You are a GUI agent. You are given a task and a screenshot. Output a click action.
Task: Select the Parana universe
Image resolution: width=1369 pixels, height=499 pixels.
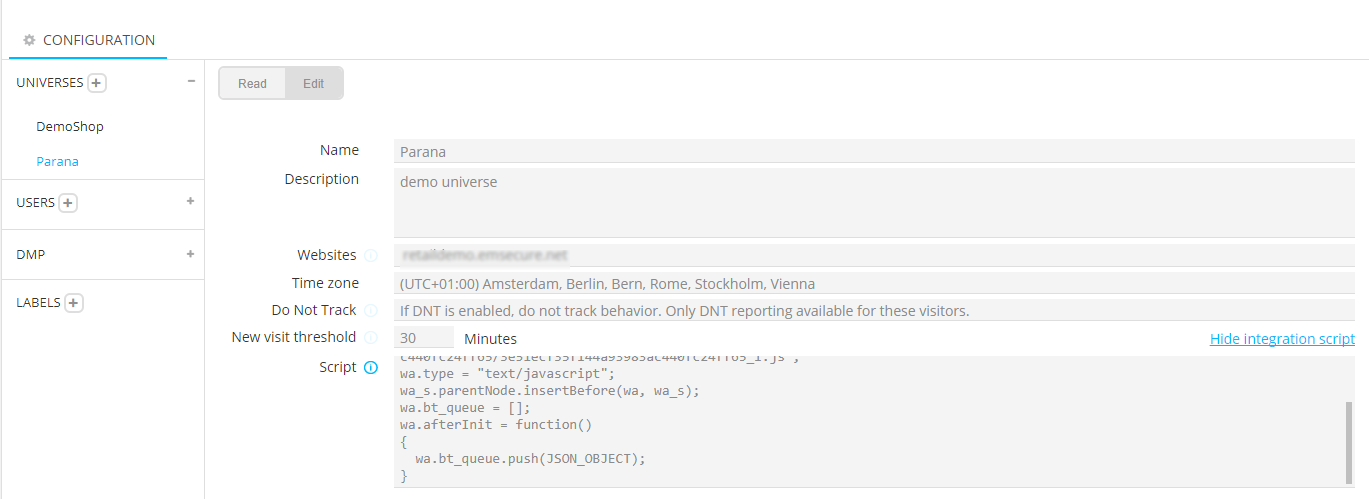click(x=57, y=161)
